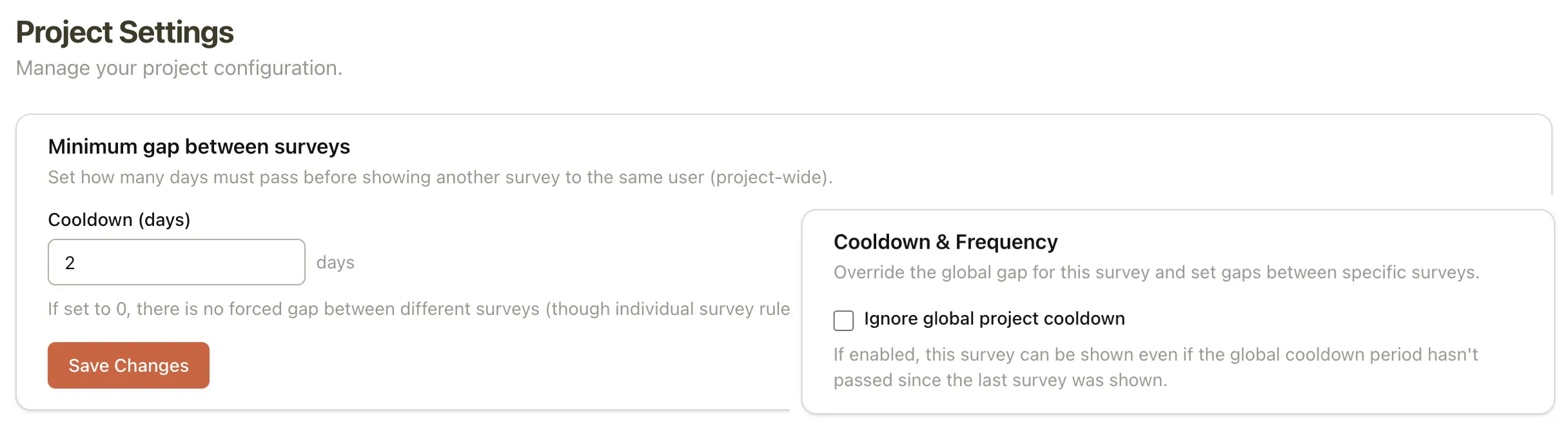Click the Cooldown (days) field label
The width and height of the screenshot is (1568, 426).
pos(119,219)
